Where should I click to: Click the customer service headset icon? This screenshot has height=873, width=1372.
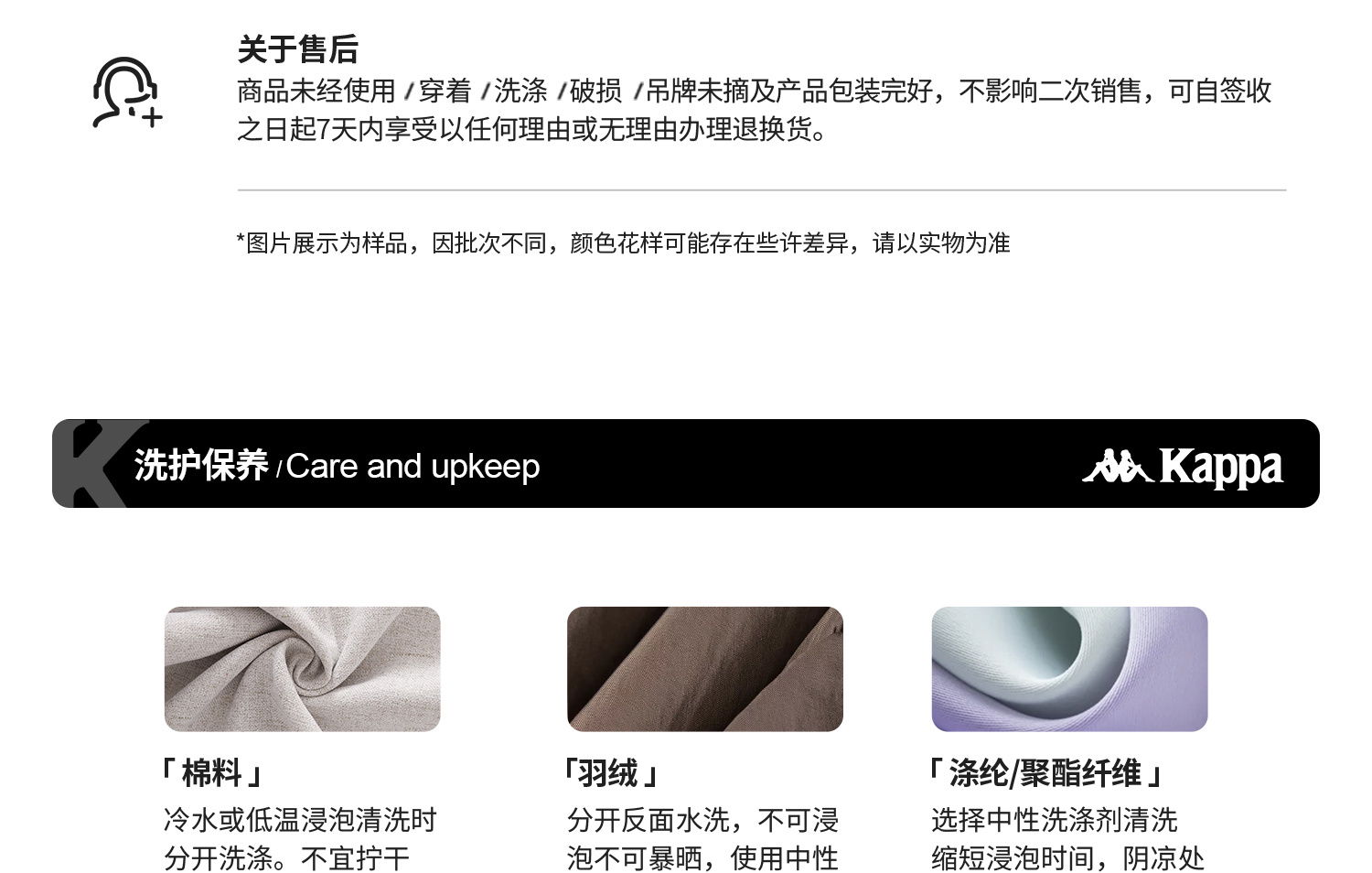(127, 92)
